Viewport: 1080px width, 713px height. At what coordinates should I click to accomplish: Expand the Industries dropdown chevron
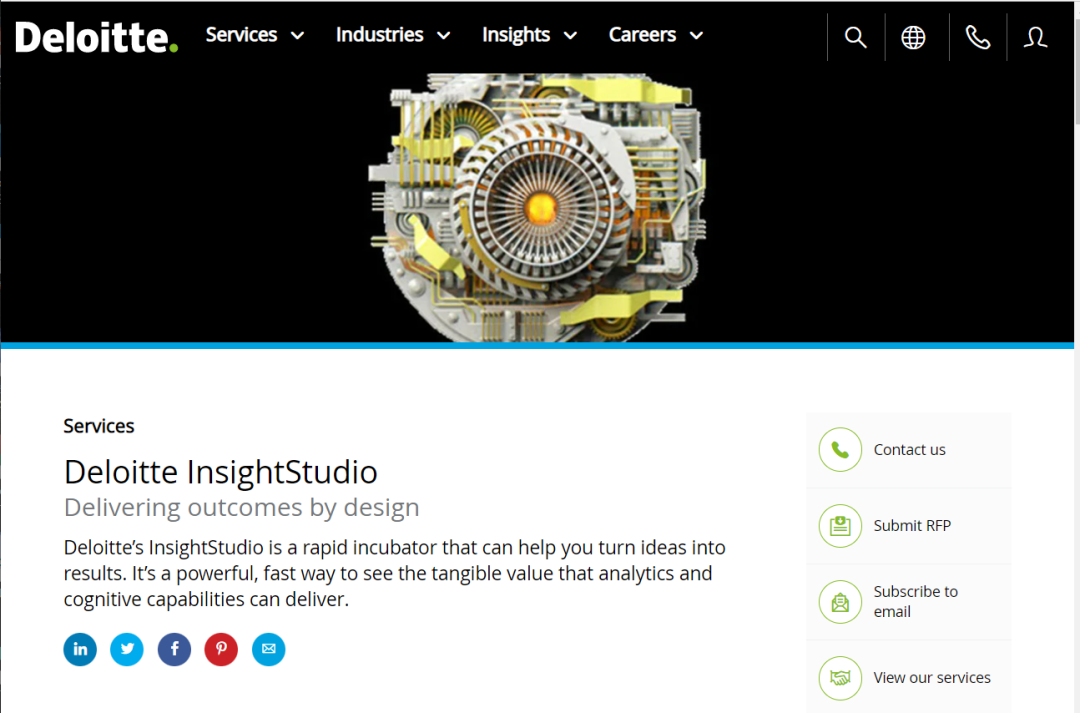444,36
